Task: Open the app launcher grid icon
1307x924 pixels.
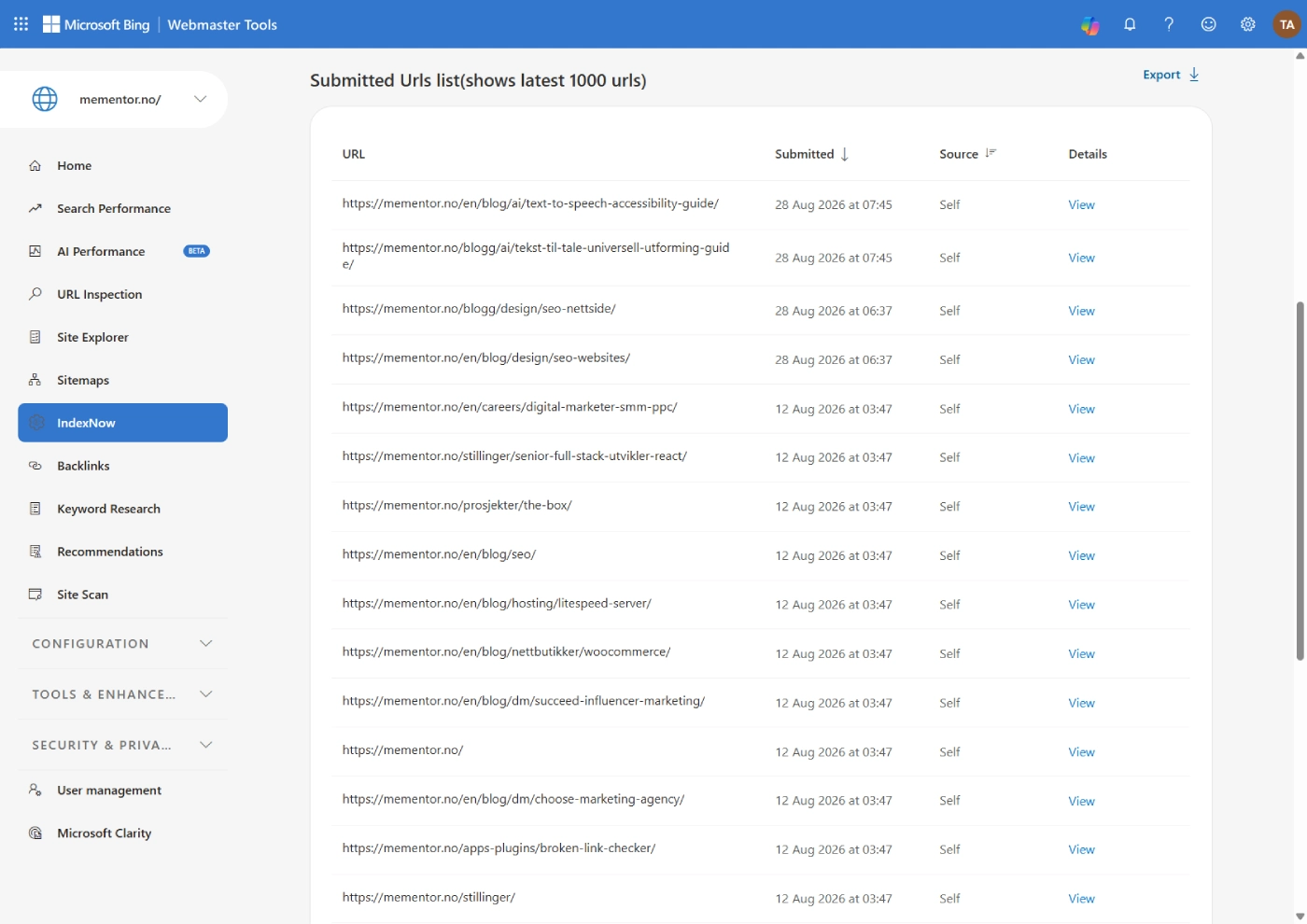Action: click(x=21, y=24)
